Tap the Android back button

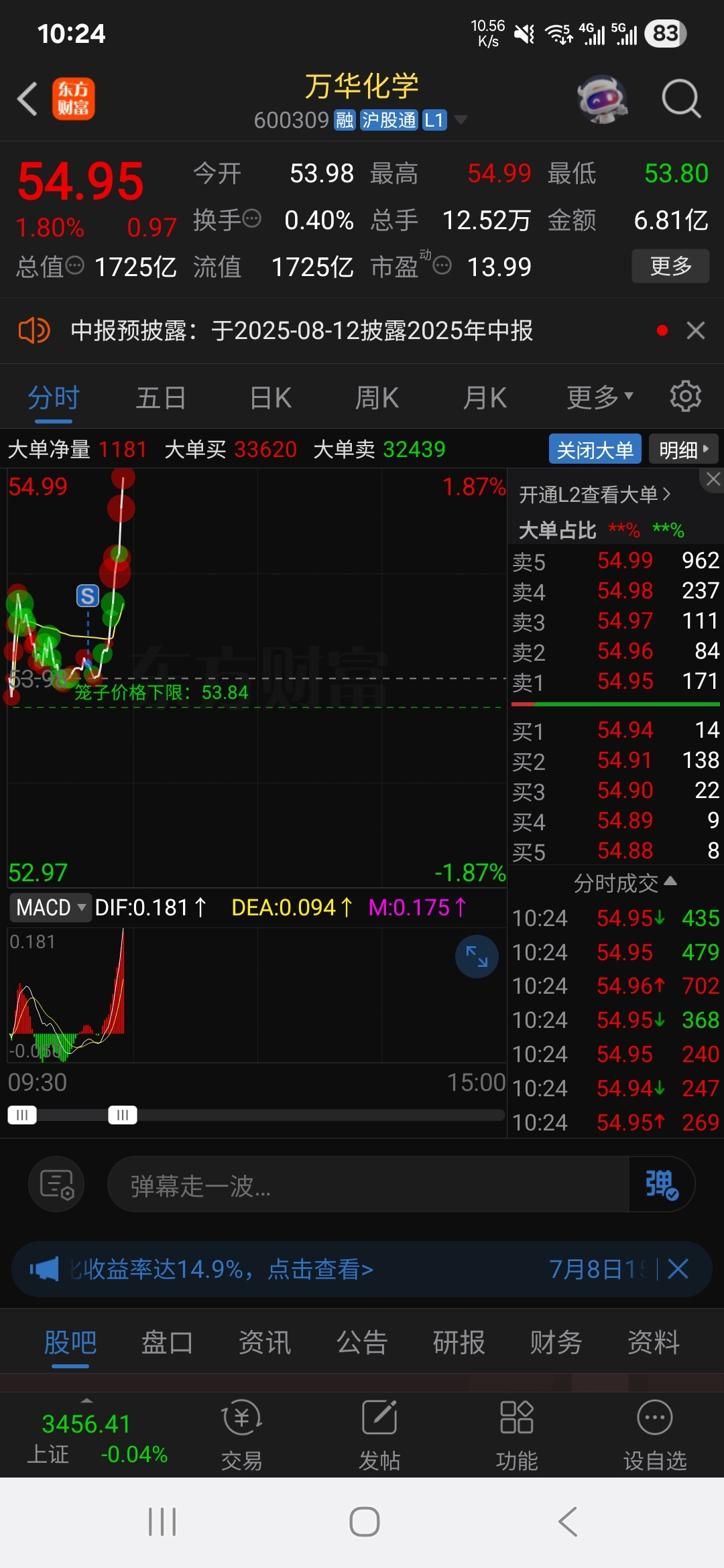pos(568,1522)
